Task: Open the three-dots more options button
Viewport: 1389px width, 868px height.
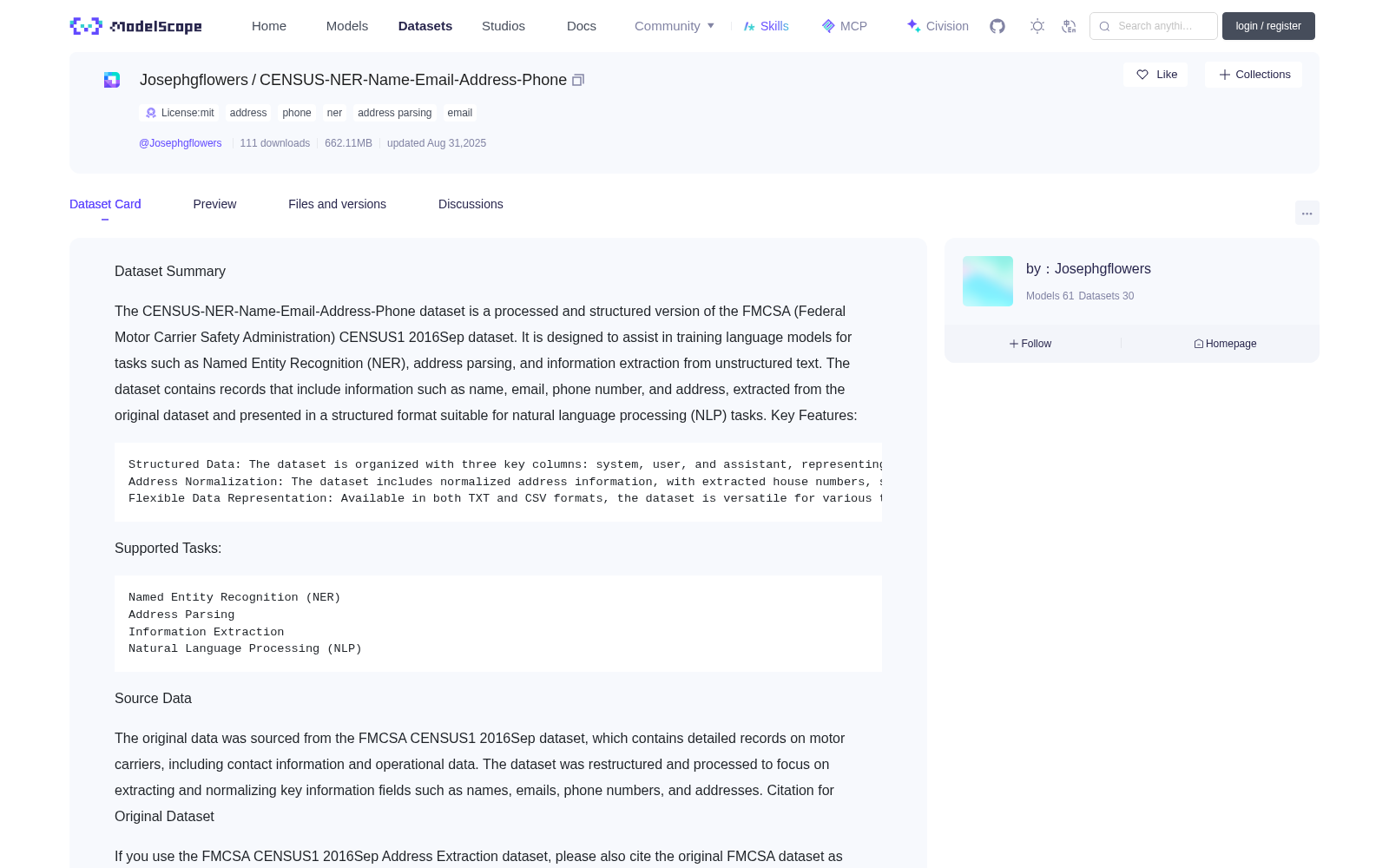Action: click(1307, 214)
